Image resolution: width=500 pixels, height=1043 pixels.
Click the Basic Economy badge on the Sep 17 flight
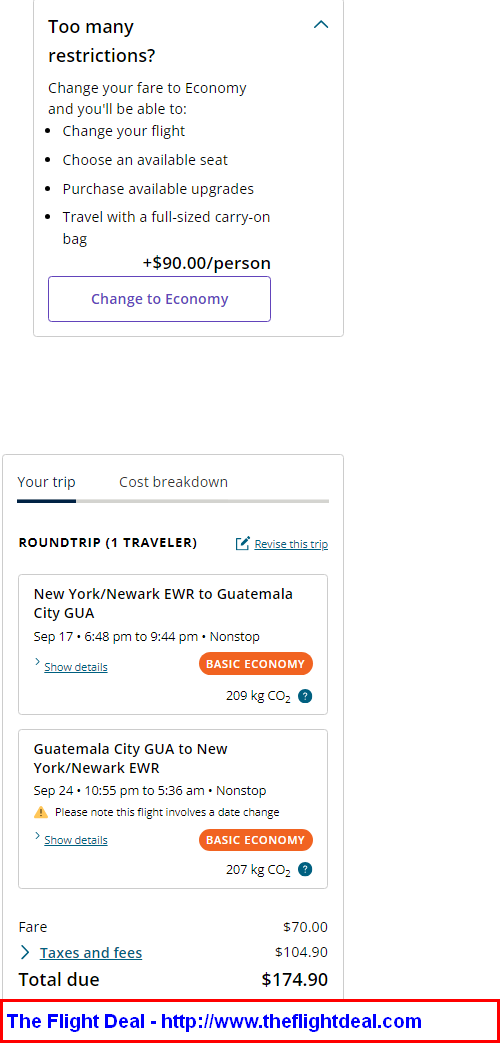[255, 664]
